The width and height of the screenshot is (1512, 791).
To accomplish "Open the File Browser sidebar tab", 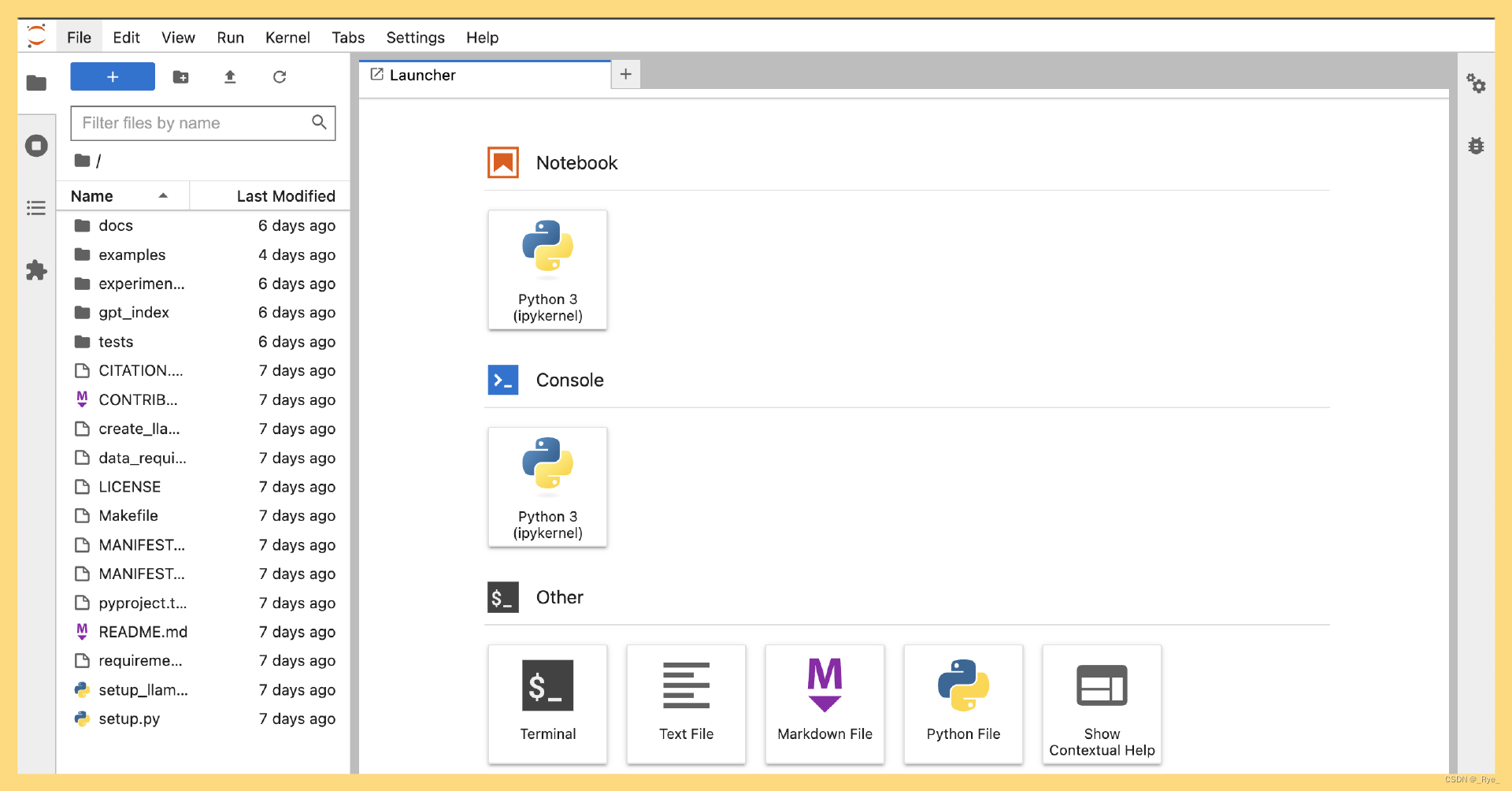I will [36, 83].
